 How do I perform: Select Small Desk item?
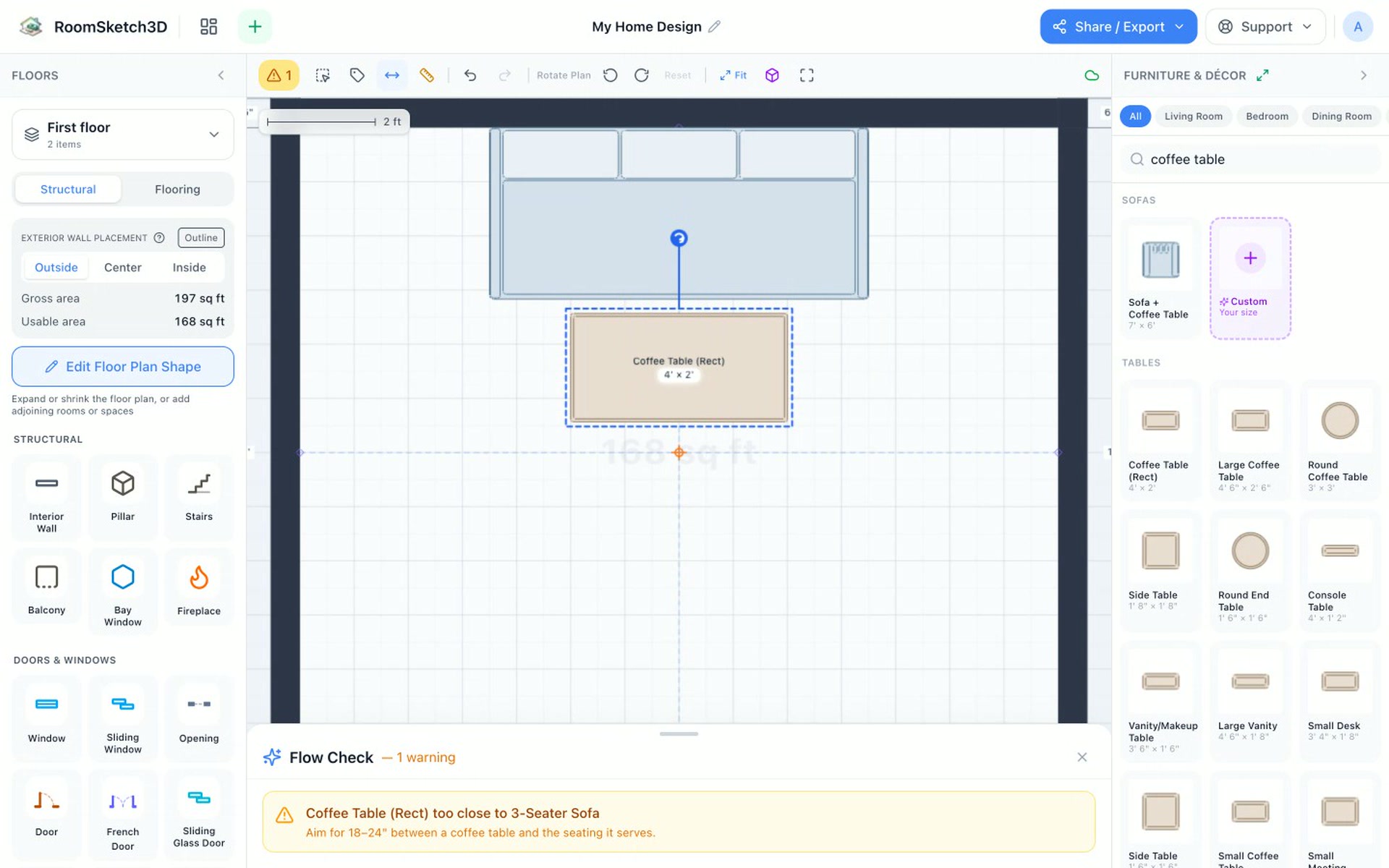pyautogui.click(x=1340, y=700)
